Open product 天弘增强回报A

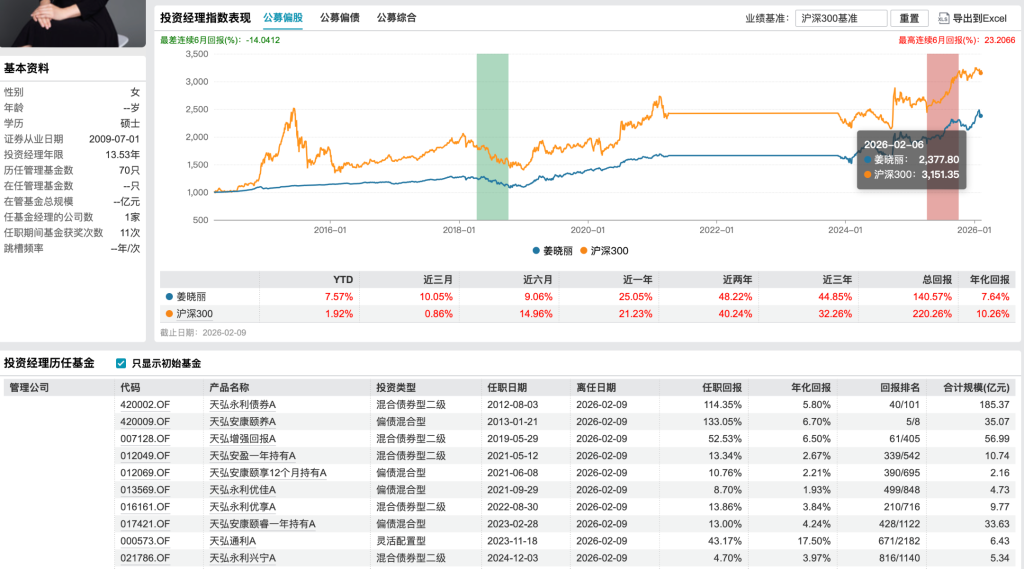(x=242, y=439)
